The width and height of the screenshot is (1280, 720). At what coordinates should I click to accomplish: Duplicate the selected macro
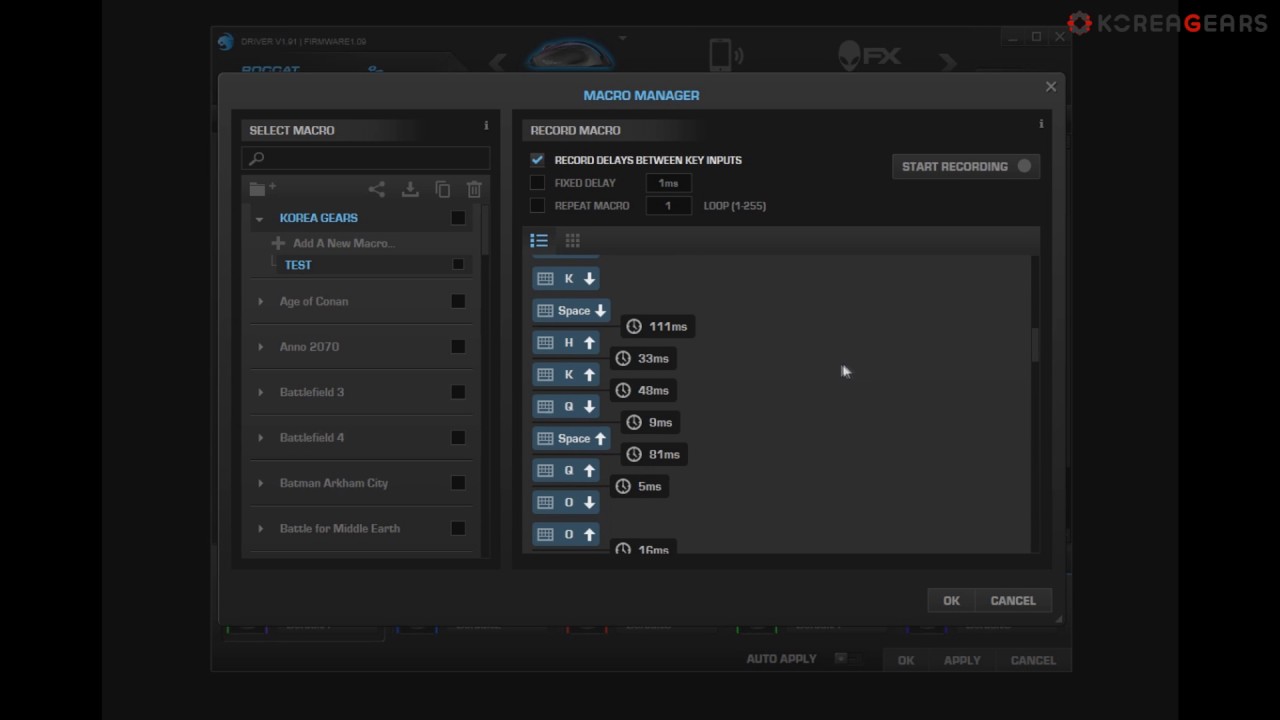click(x=443, y=189)
